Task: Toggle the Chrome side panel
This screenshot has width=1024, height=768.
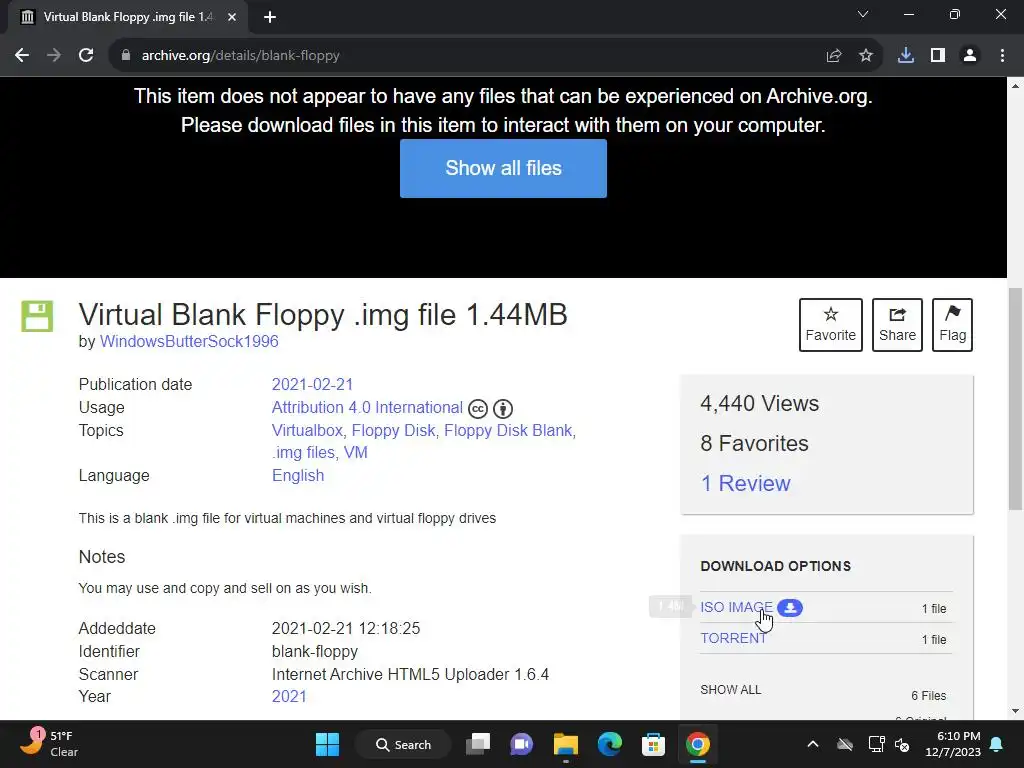Action: pyautogui.click(x=938, y=56)
